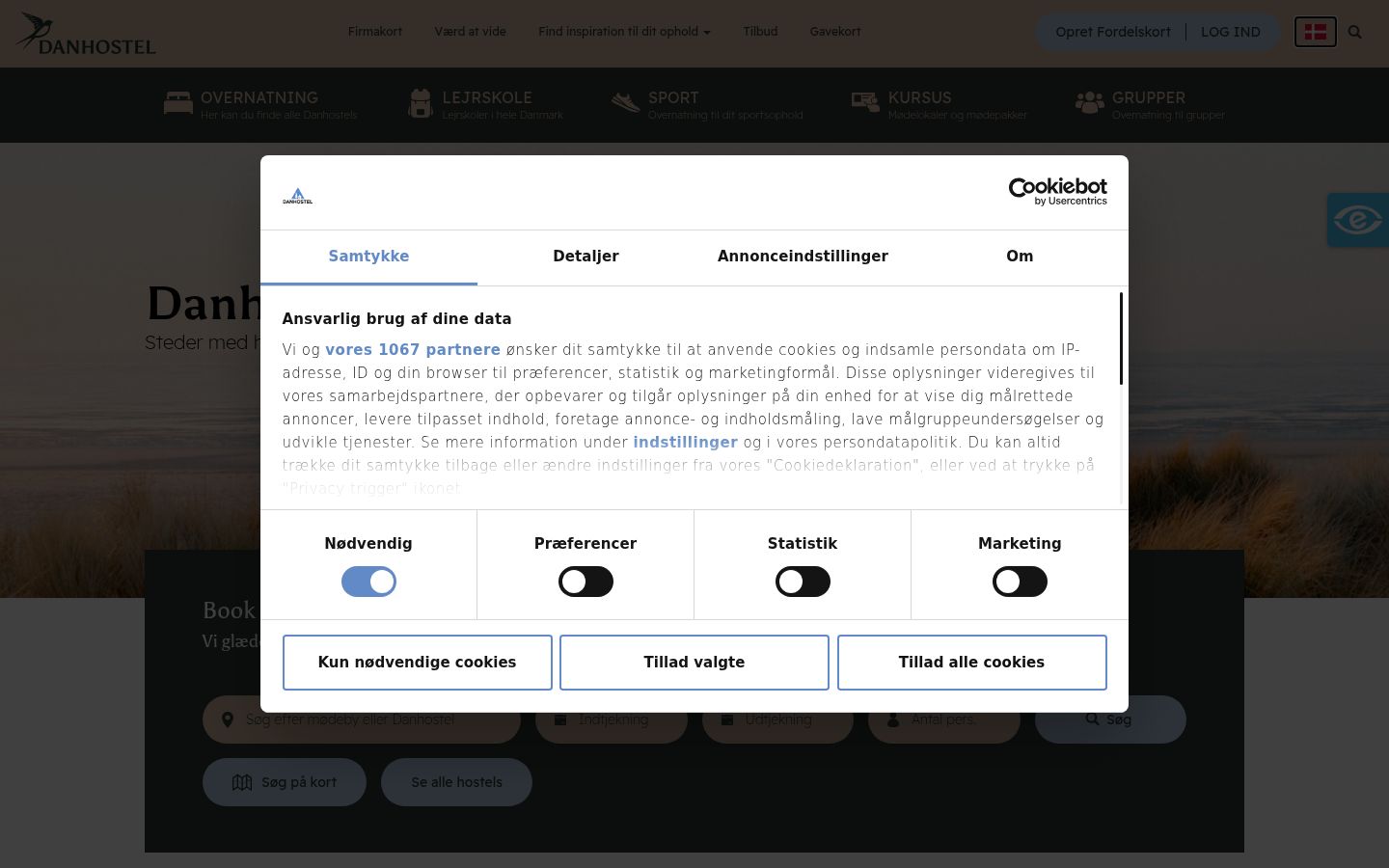Image resolution: width=1389 pixels, height=868 pixels.
Task: Click the Grupper people icon
Action: coord(1090,103)
